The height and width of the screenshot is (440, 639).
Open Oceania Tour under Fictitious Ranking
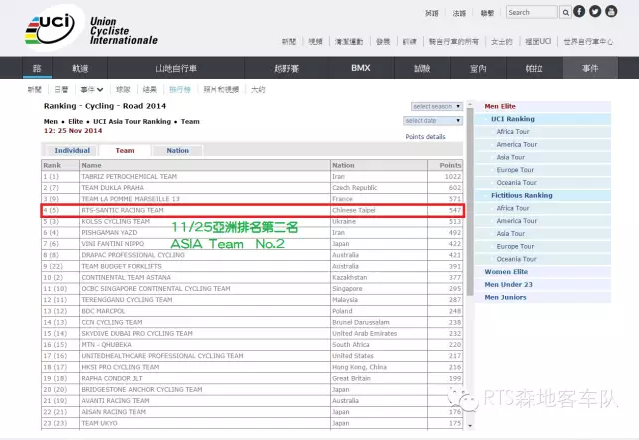(x=516, y=259)
